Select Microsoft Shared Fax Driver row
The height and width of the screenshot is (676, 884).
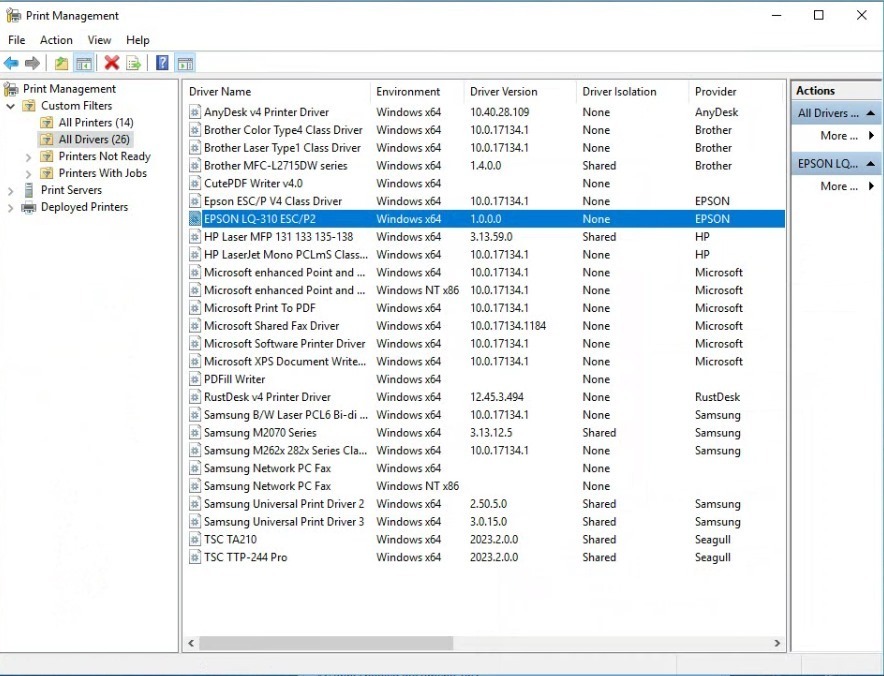coord(486,326)
